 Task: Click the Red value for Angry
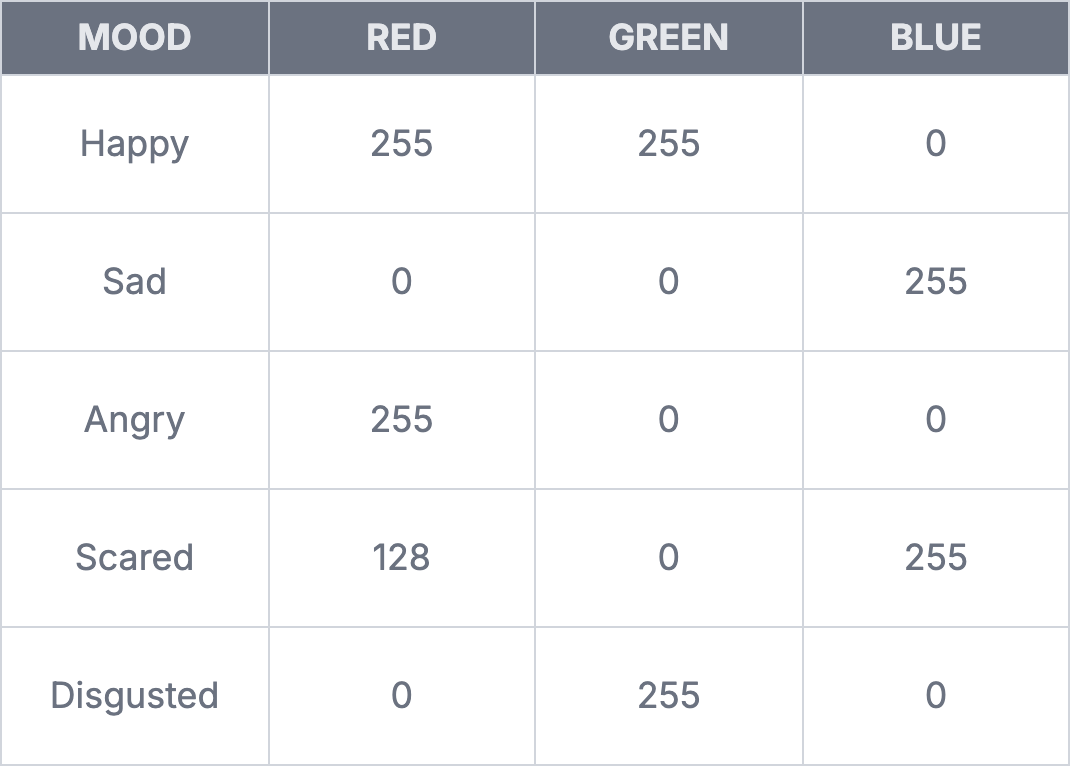tap(402, 419)
